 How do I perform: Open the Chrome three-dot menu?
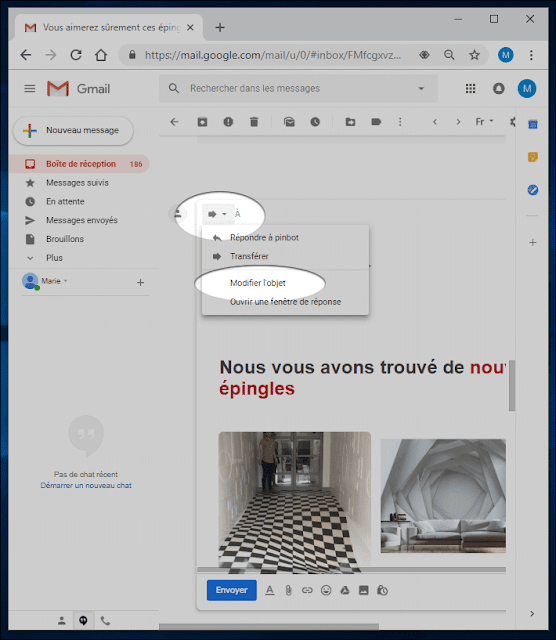point(531,55)
